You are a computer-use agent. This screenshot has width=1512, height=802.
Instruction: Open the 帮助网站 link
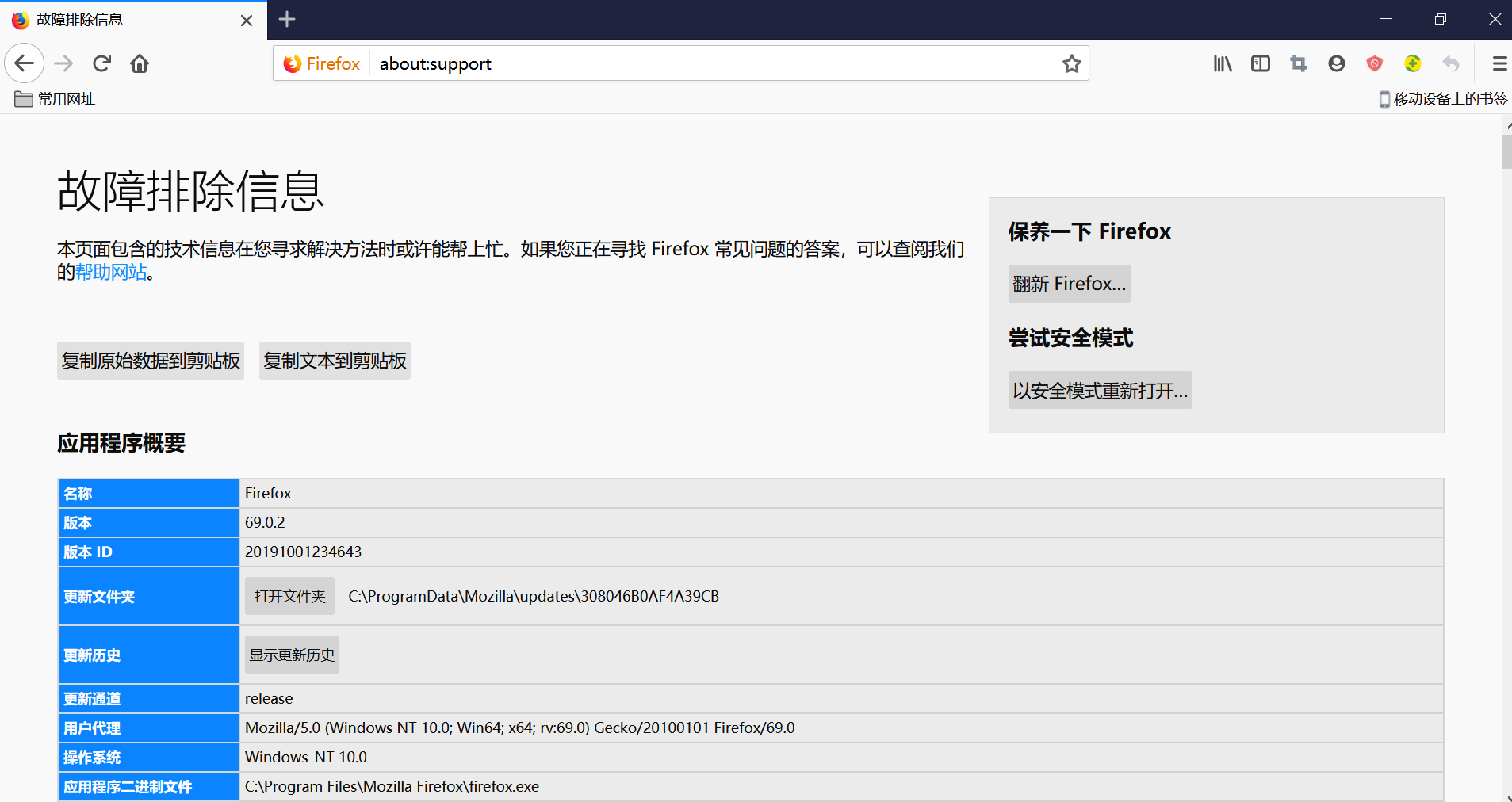pos(111,273)
